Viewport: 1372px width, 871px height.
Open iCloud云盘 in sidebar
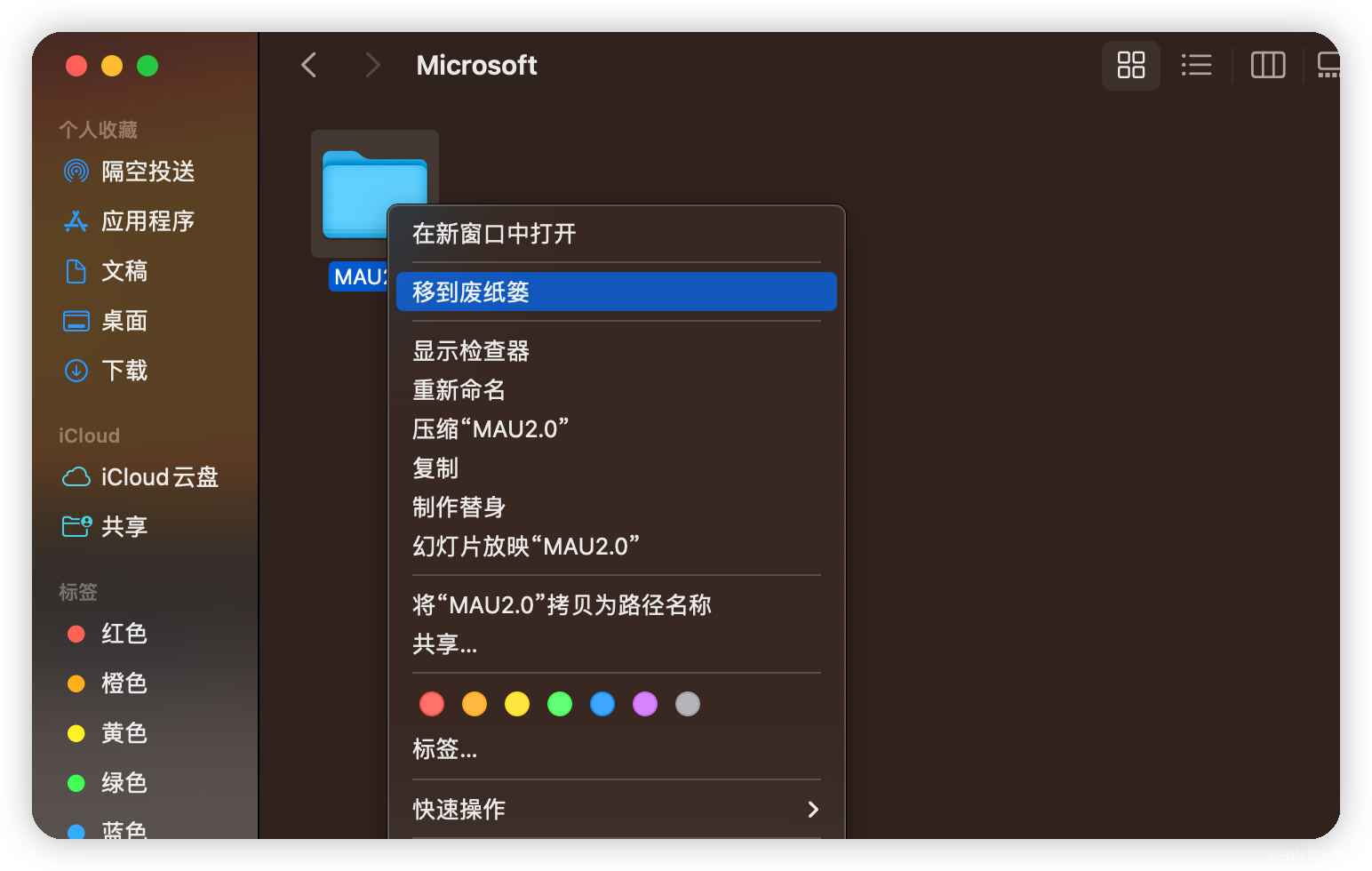[140, 476]
